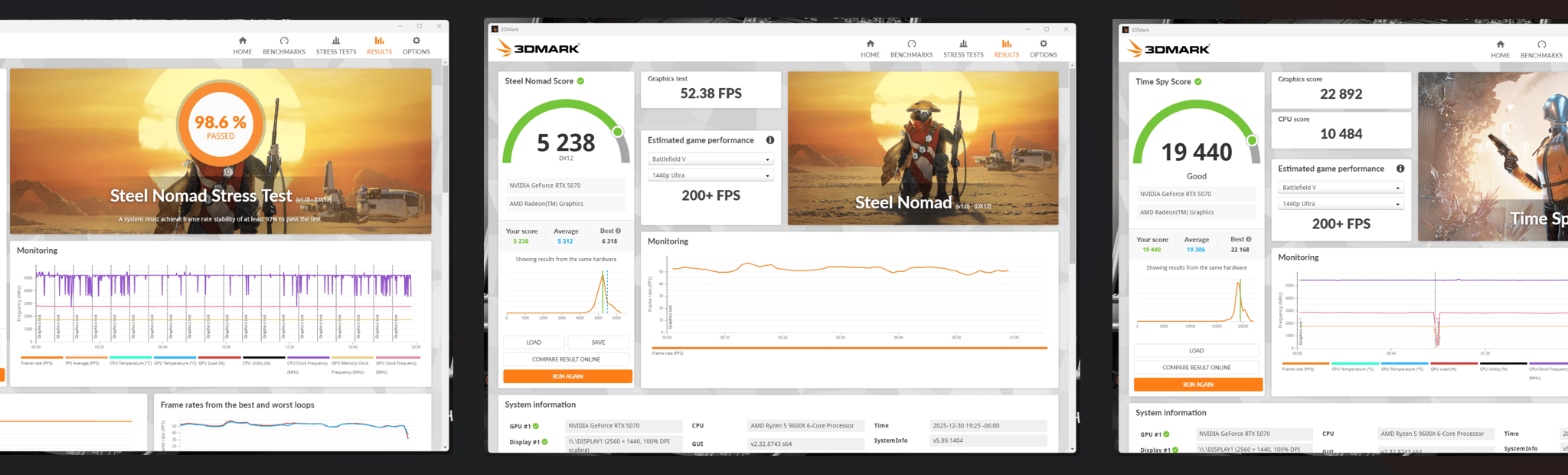1568x475 pixels.
Task: Click AMD Radeon(TM) Graphics under Steel Nomad Score
Action: (565, 204)
